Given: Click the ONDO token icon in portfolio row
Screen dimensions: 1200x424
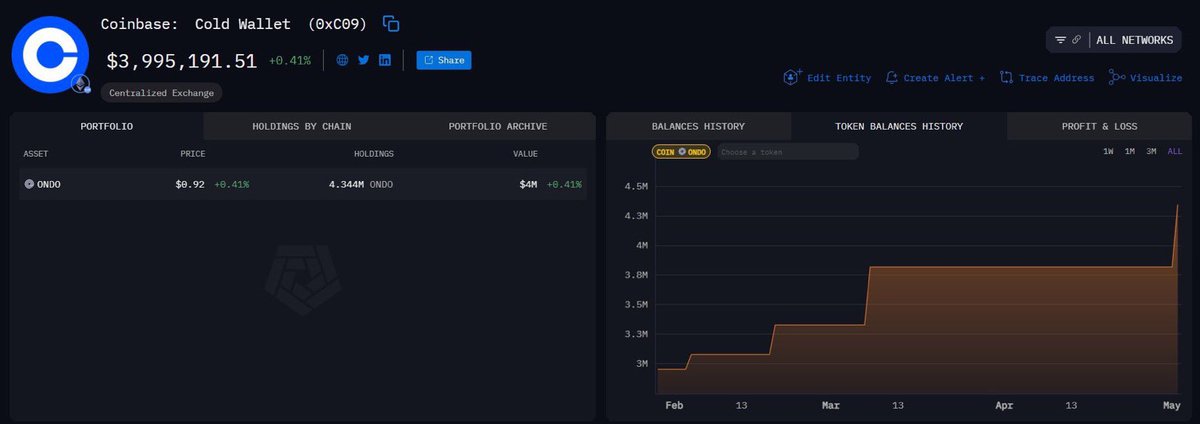Looking at the screenshot, I should click(x=29, y=184).
